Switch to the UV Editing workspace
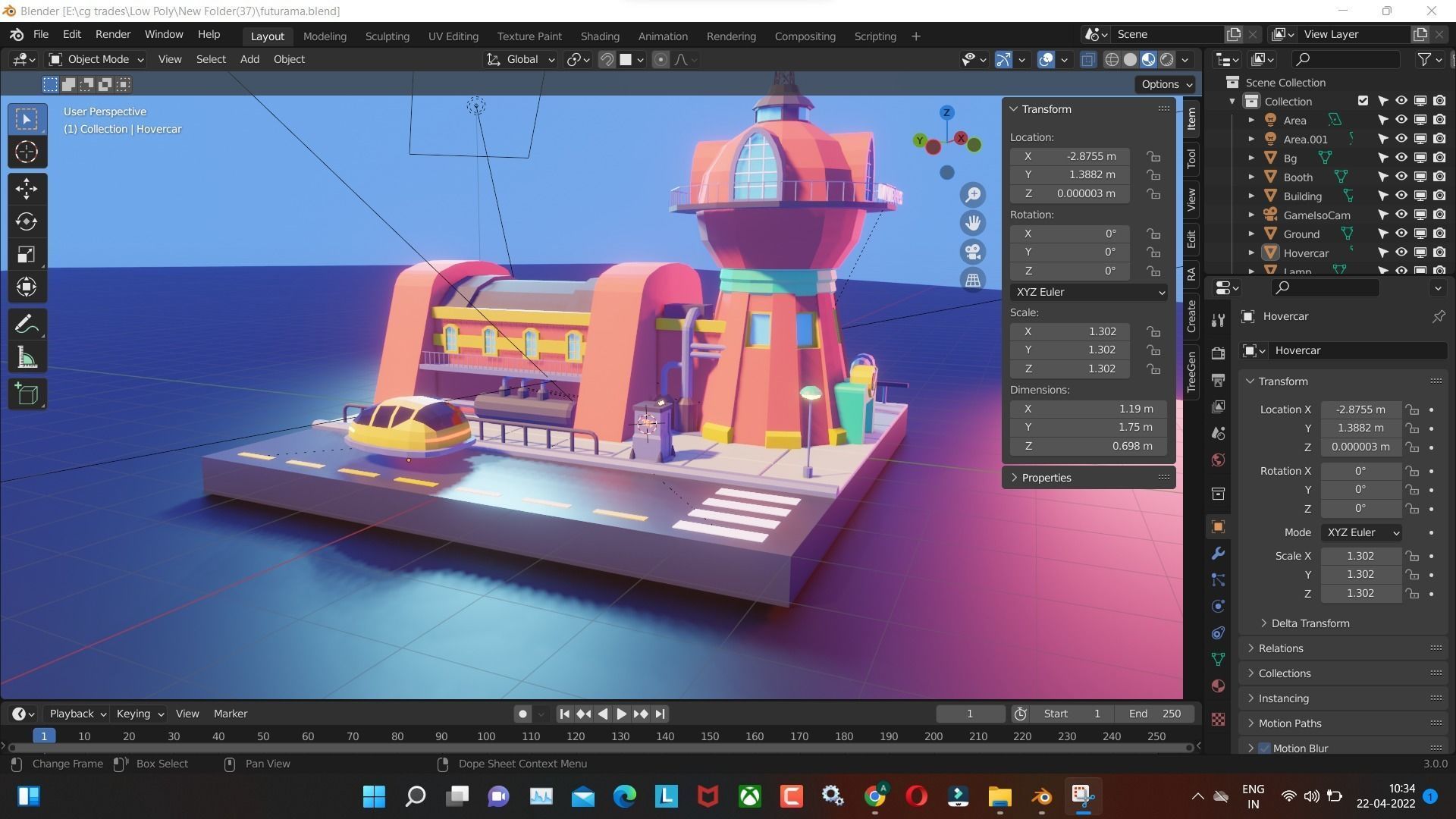The image size is (1456, 819). [453, 36]
